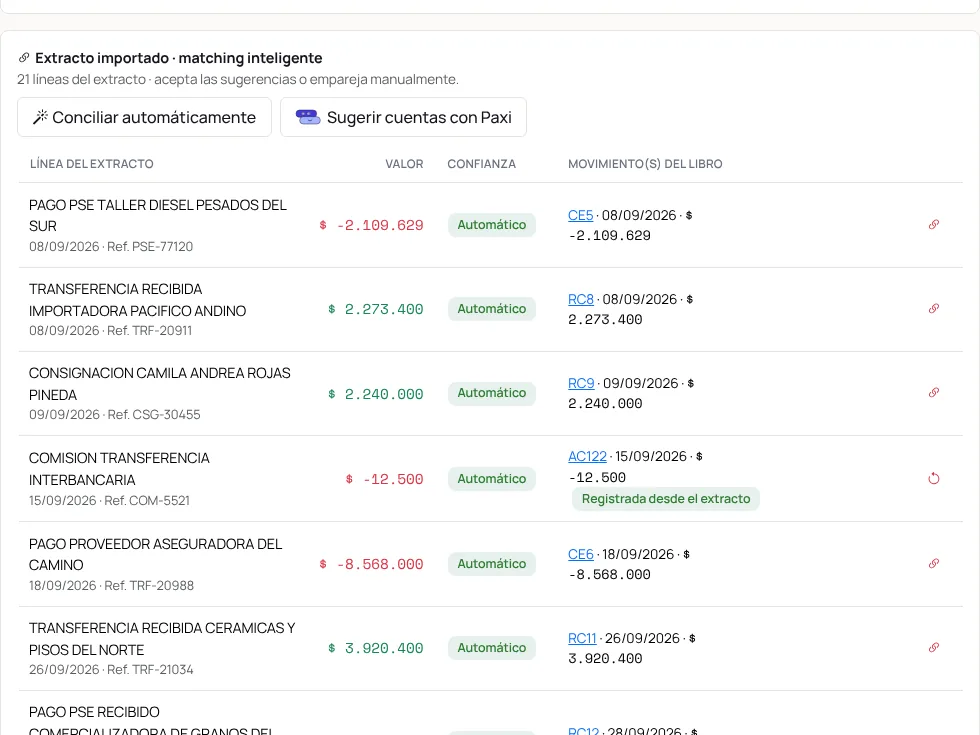This screenshot has width=980, height=735.
Task: Click the Automático badge for PSE-77120
Action: click(492, 224)
